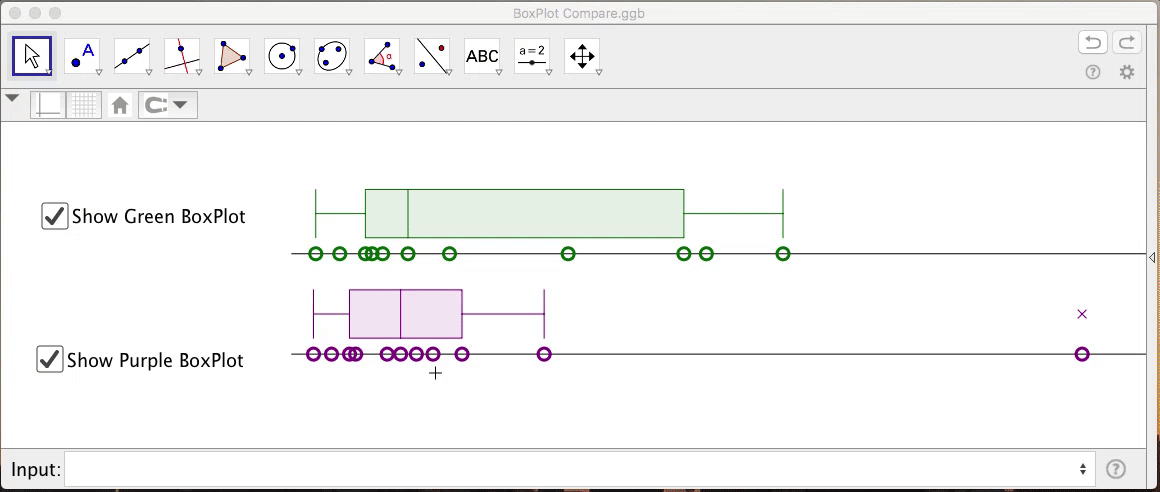Collapse the style bar triangle
The image size is (1160, 492).
(x=12, y=98)
